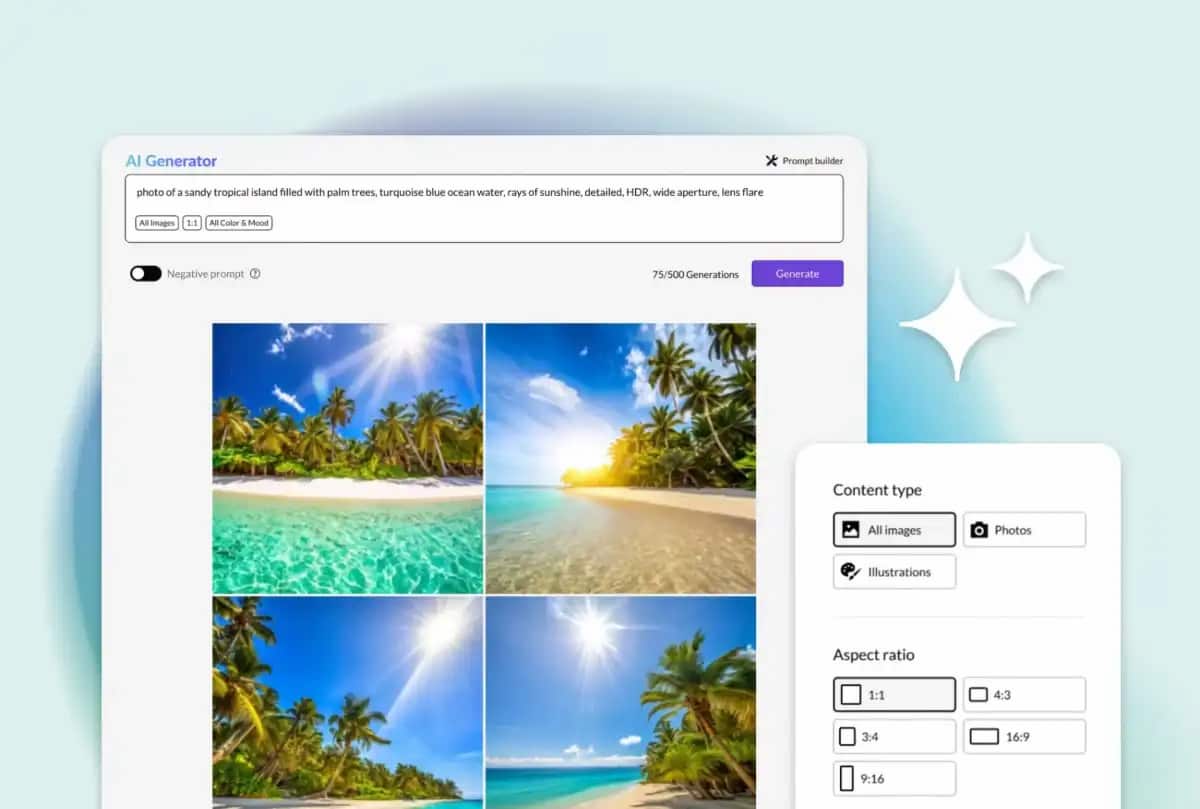Choose the 16:9 aspect ratio
1200x809 pixels.
[1024, 736]
